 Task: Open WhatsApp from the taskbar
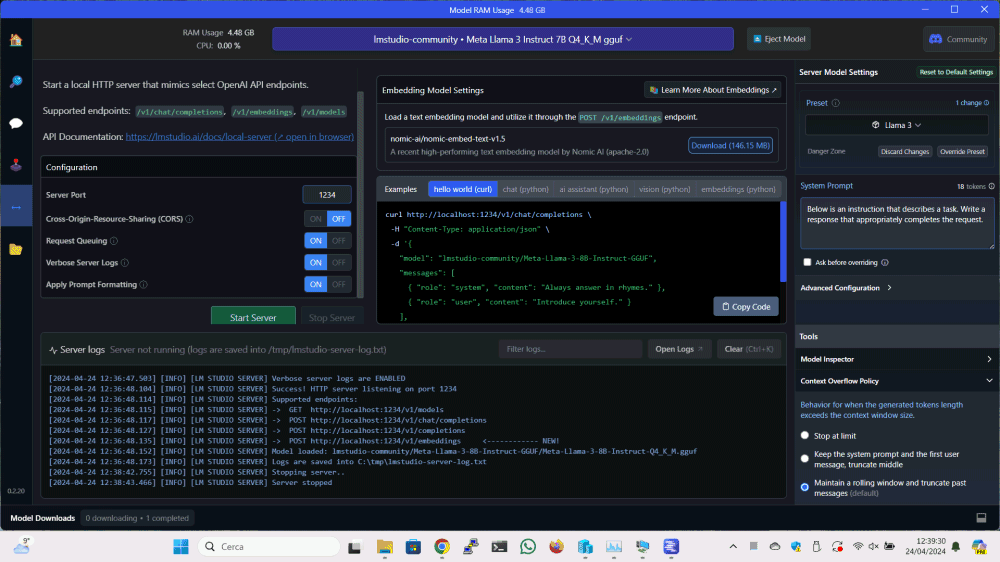[528, 547]
